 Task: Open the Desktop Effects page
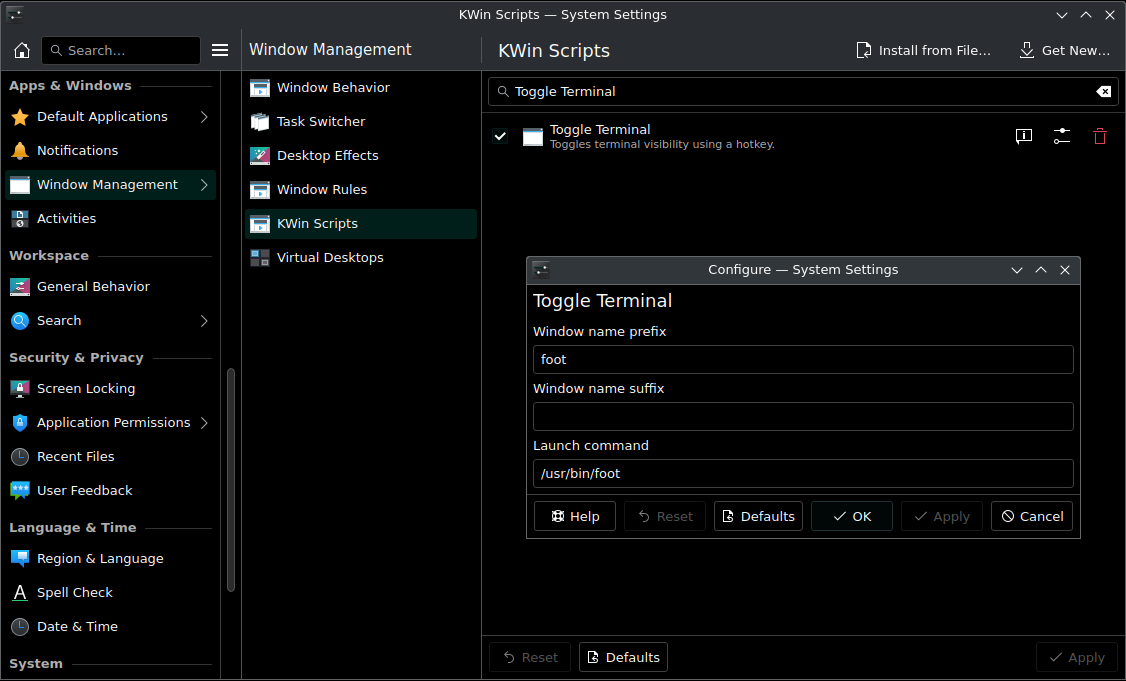pyautogui.click(x=360, y=155)
